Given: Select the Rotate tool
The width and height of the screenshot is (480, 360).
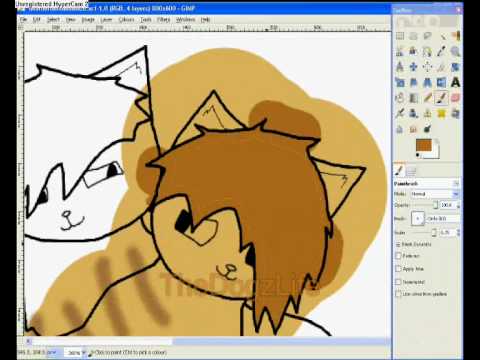Looking at the screenshot, I should (x=455, y=67).
